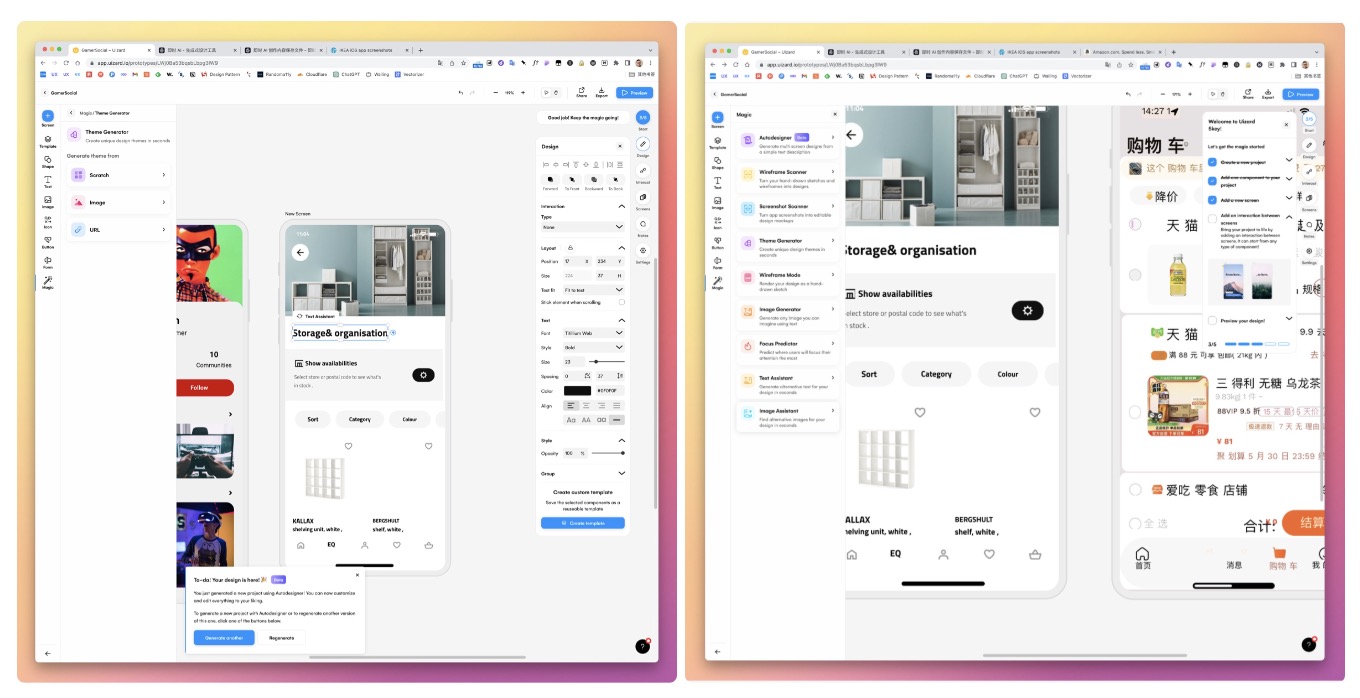
Task: Open the Screens panel icon in left window
Action: coord(643,199)
